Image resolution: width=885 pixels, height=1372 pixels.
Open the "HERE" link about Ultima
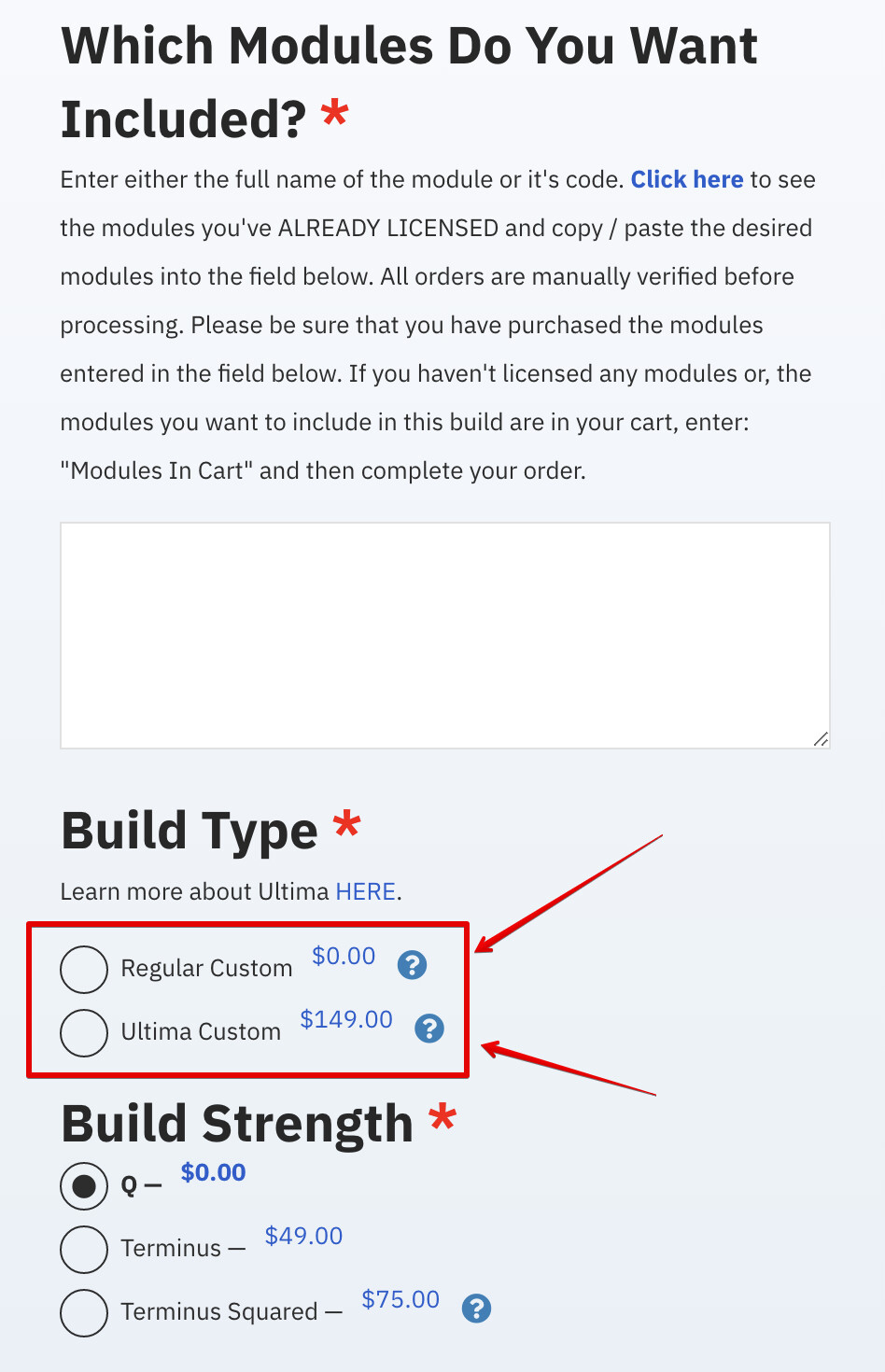tap(365, 891)
